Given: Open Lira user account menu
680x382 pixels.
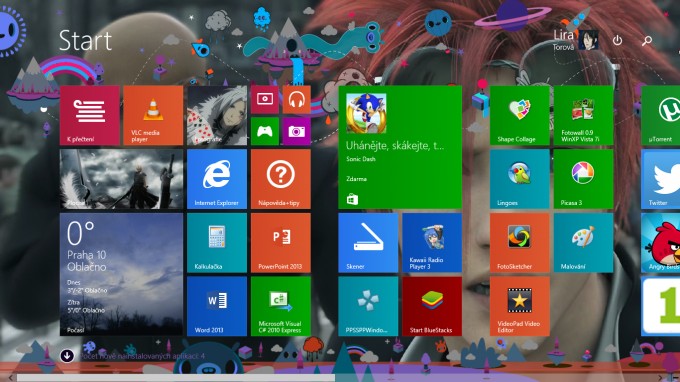Looking at the screenshot, I should pyautogui.click(x=575, y=40).
